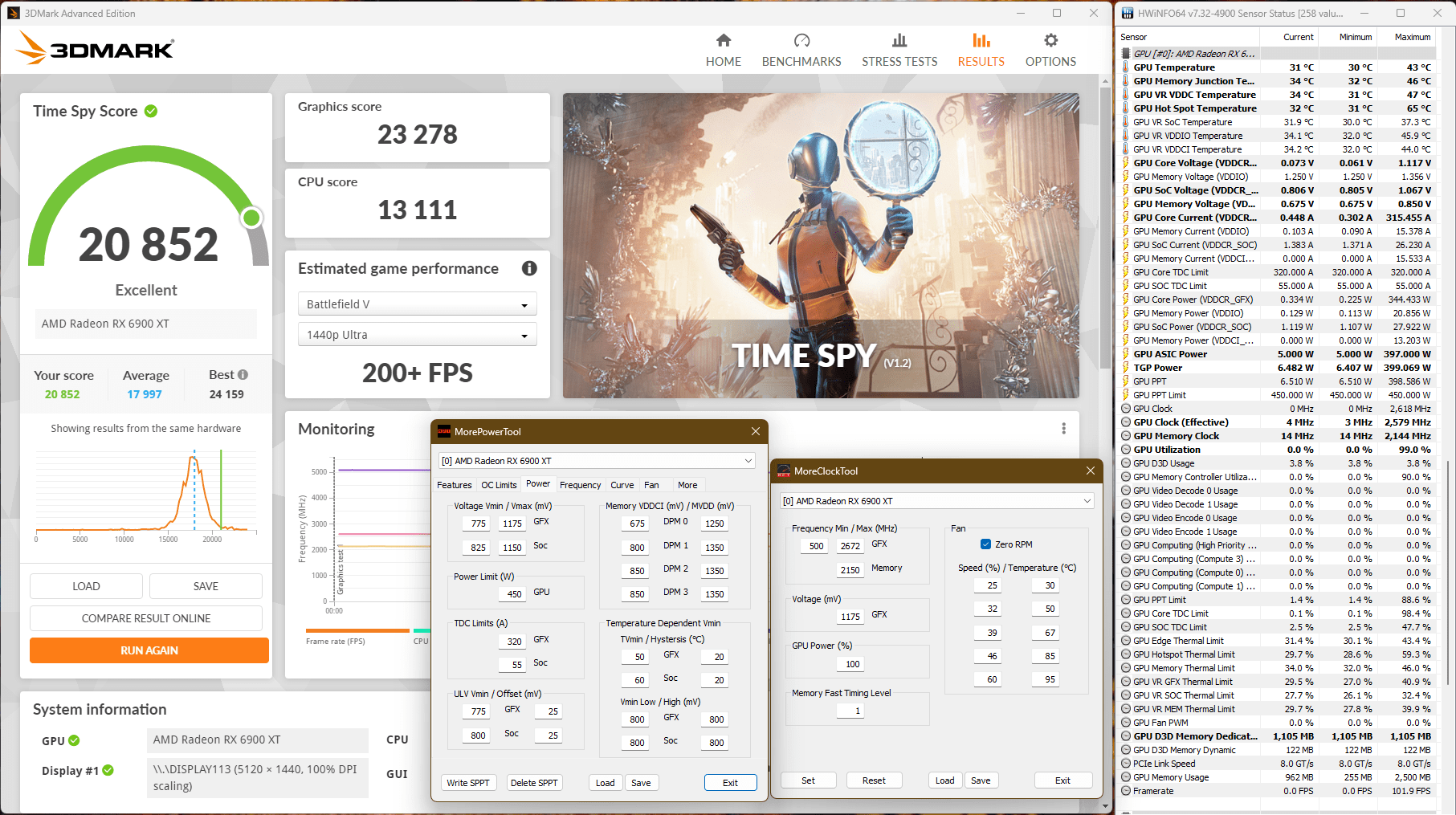Click the Write SPPT button
Image resolution: width=1456 pixels, height=815 pixels.
pos(468,783)
